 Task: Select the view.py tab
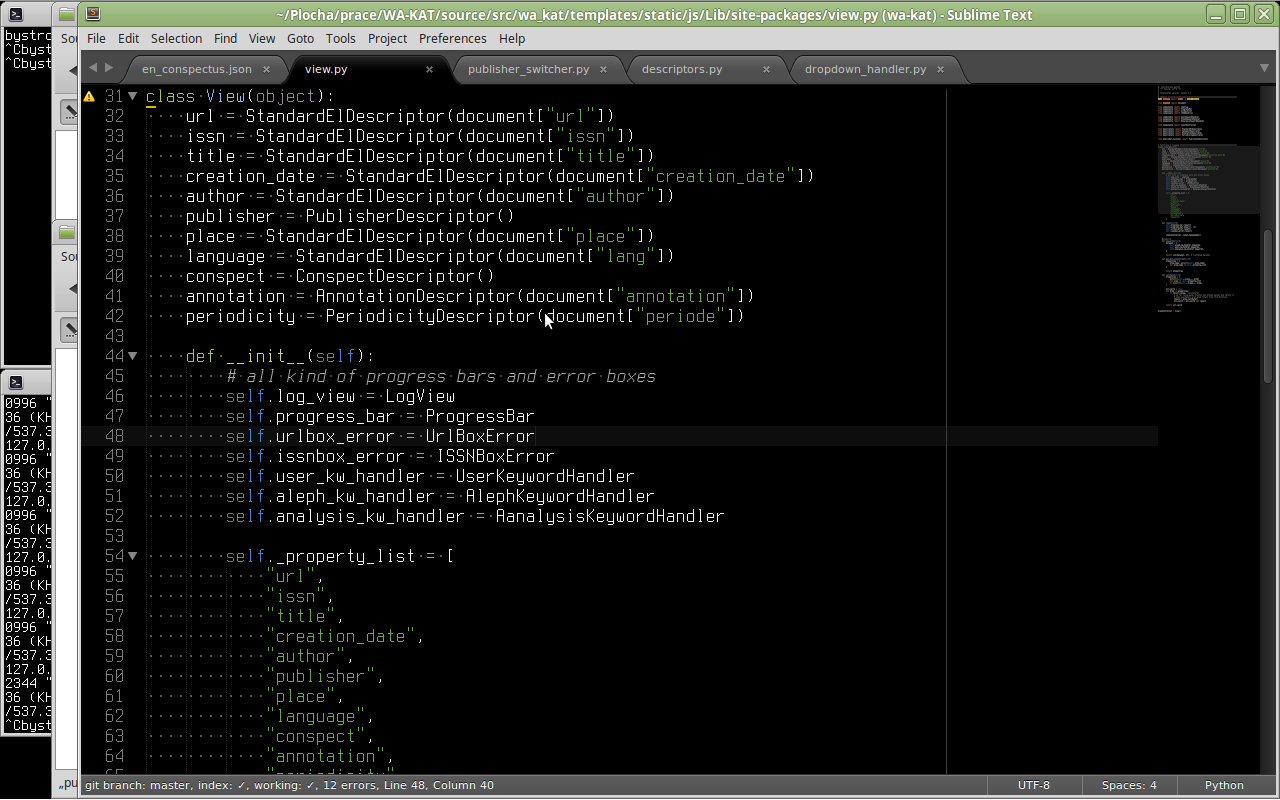[x=326, y=69]
